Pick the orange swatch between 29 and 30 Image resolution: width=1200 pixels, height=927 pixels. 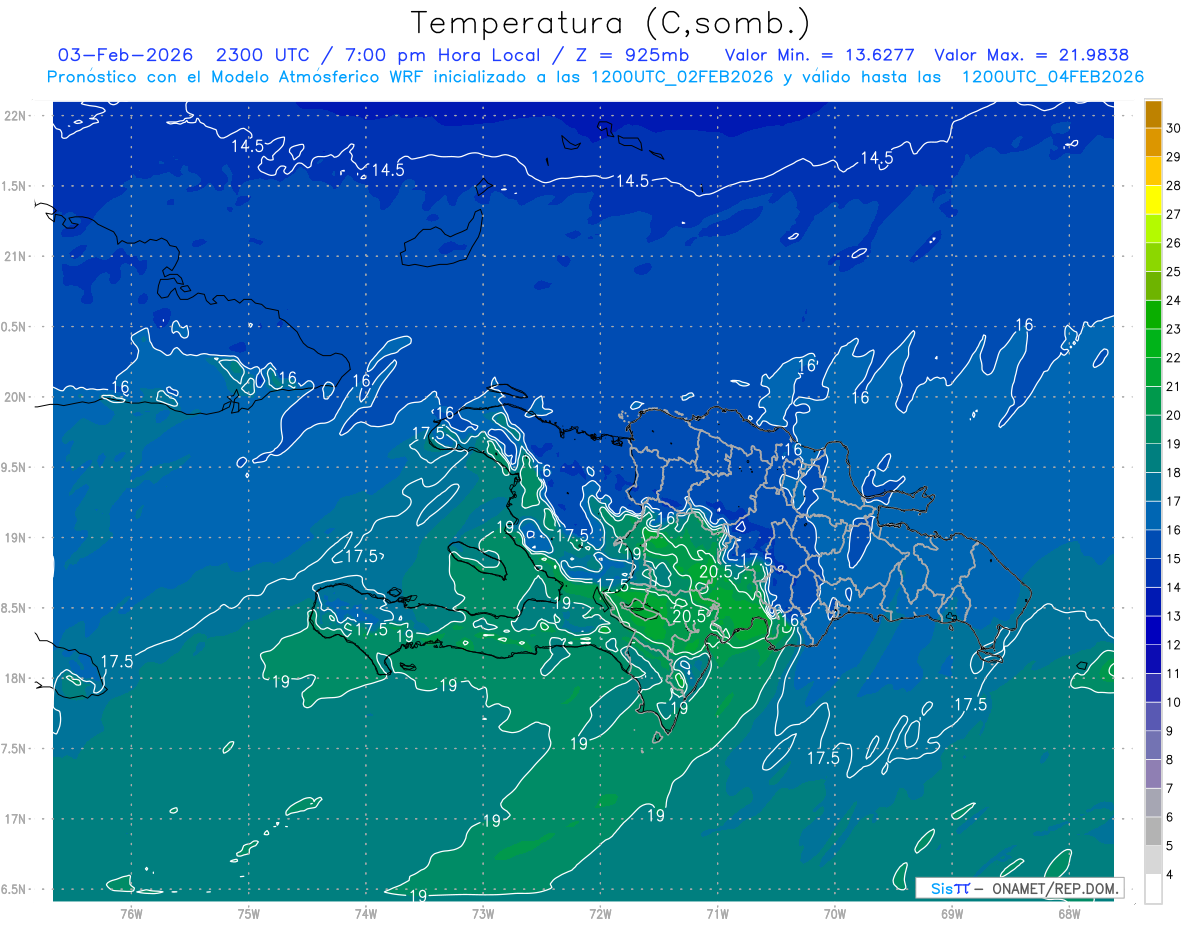(1154, 142)
